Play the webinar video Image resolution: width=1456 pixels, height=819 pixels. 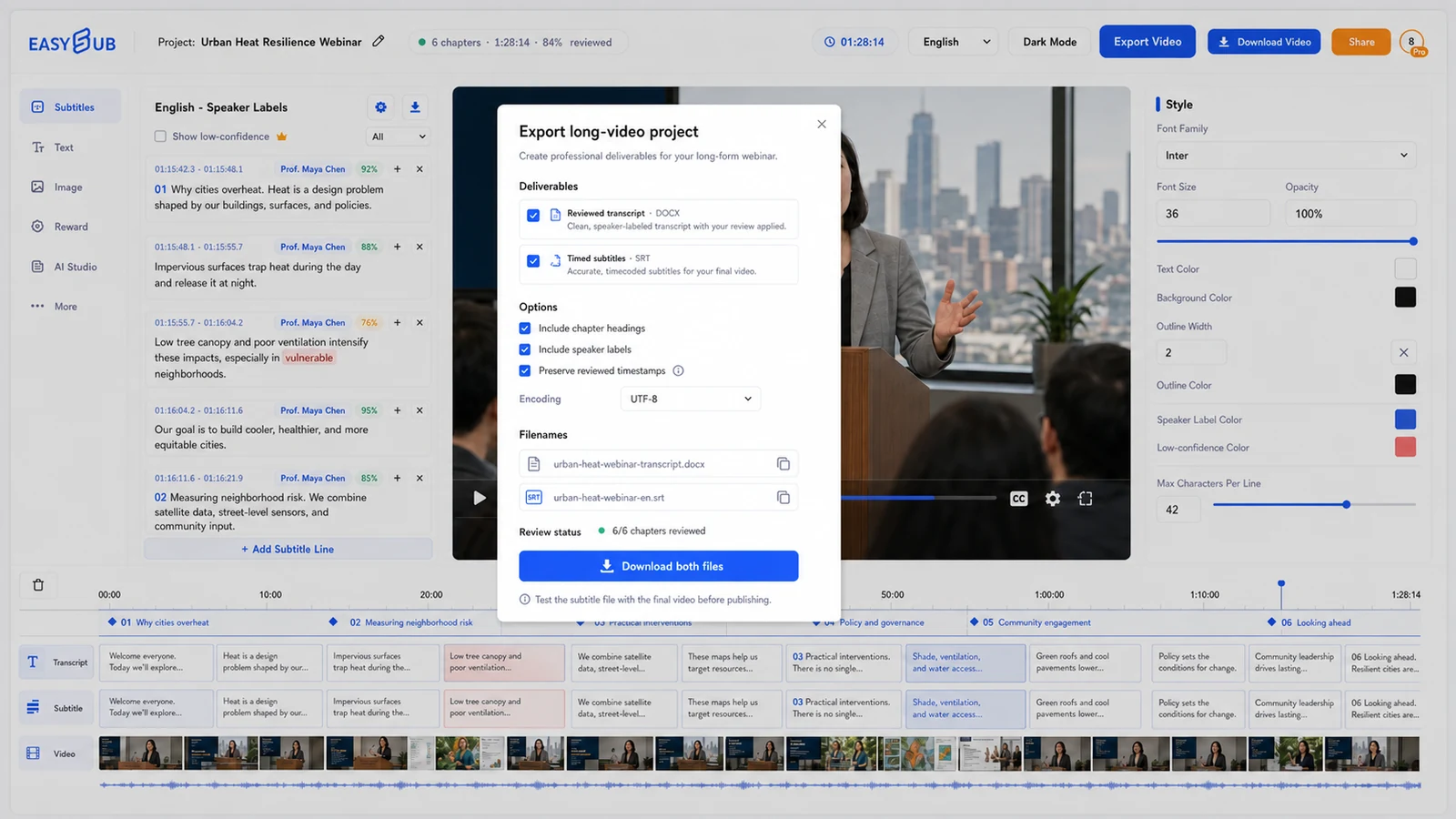click(x=480, y=498)
